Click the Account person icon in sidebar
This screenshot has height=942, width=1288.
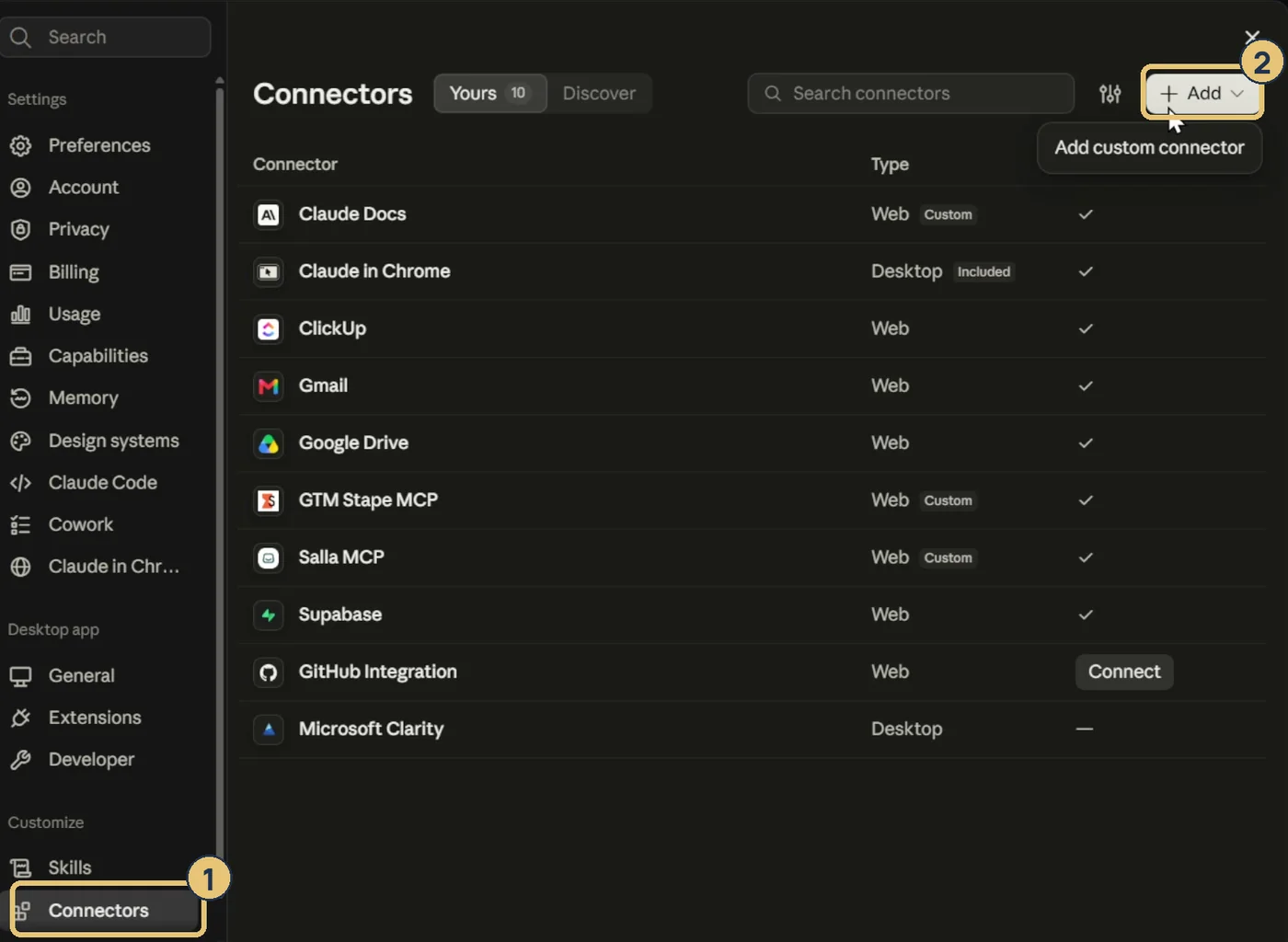coord(20,188)
